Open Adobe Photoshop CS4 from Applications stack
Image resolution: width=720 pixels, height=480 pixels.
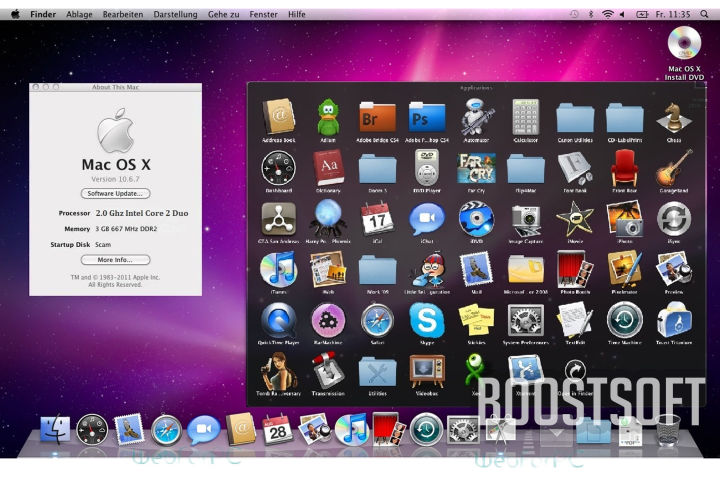coord(427,118)
